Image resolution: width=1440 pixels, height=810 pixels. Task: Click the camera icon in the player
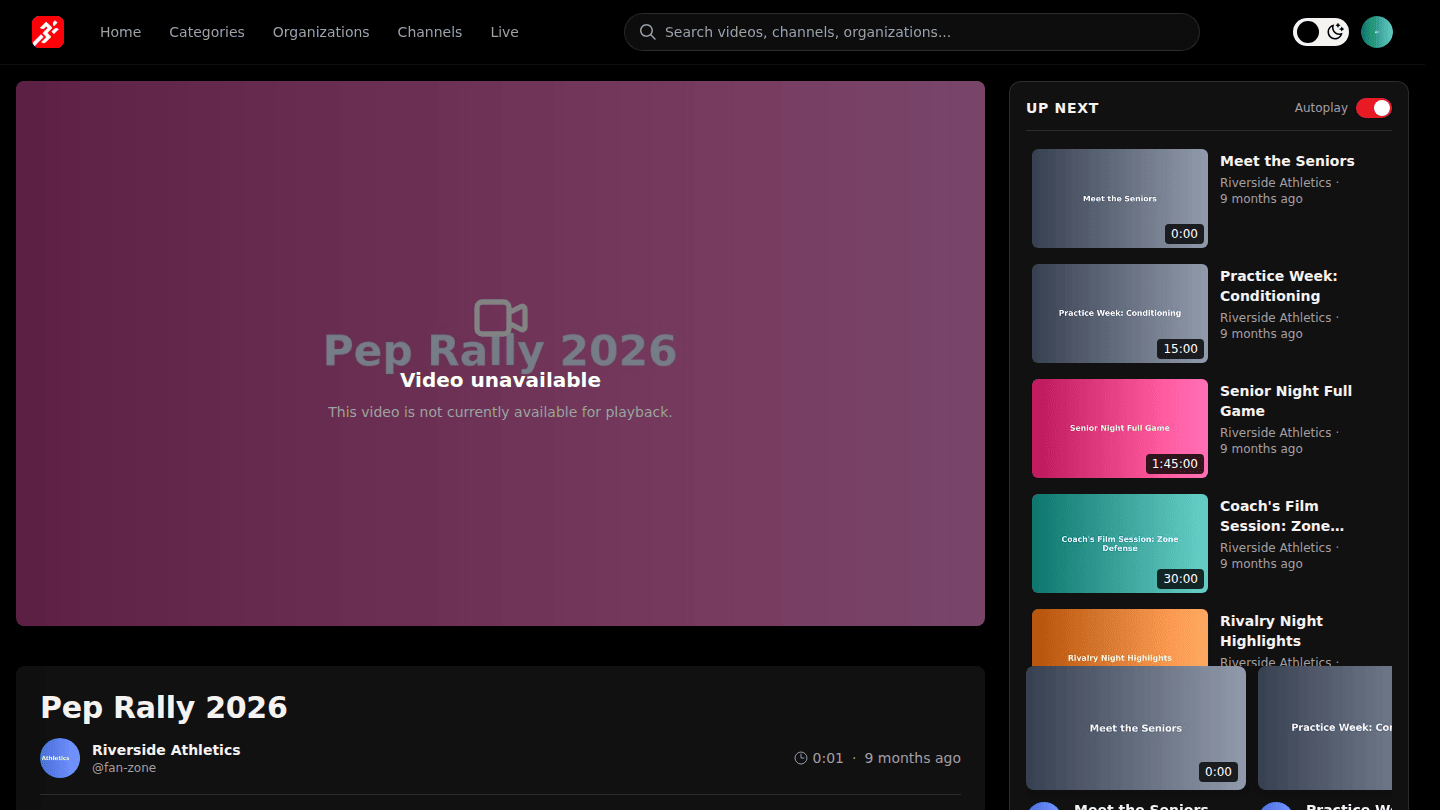coord(500,317)
